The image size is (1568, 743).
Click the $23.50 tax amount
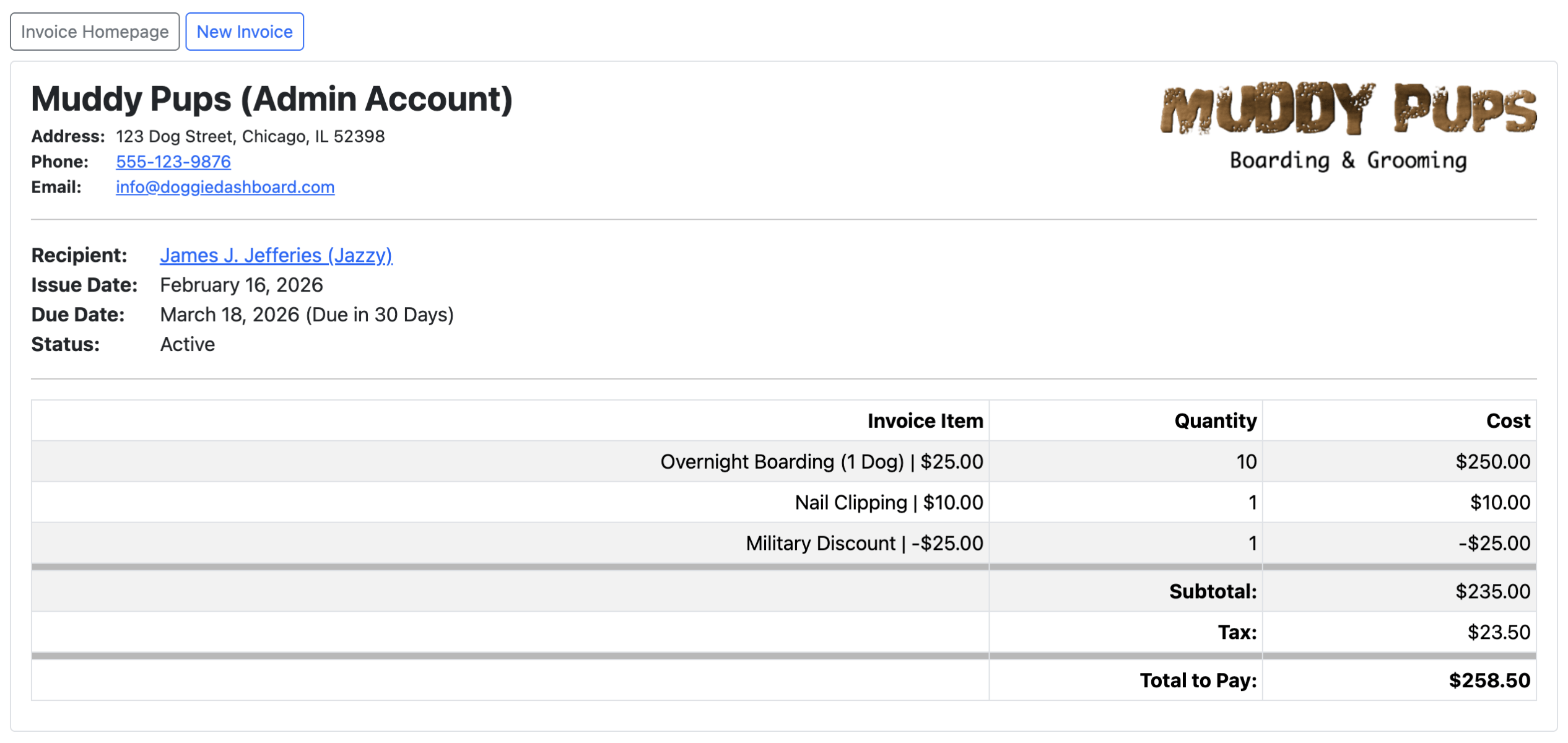[1499, 633]
